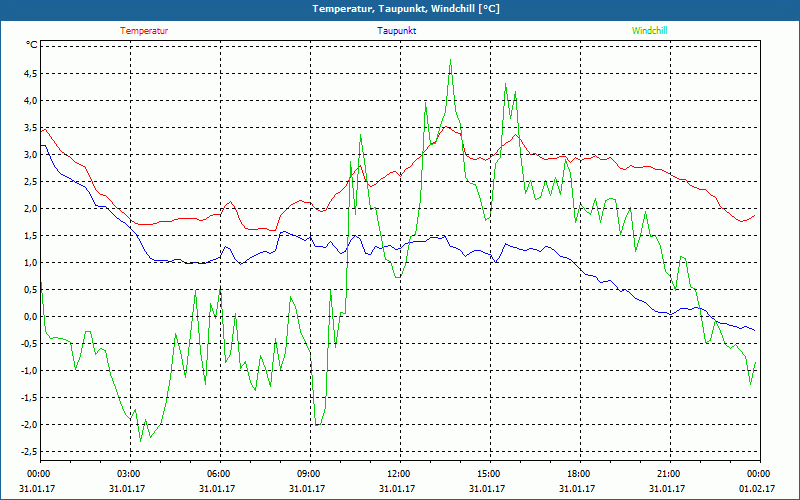Viewport: 800px width, 500px height.
Task: Click the y-axis value '3,0'
Action: (x=31, y=155)
